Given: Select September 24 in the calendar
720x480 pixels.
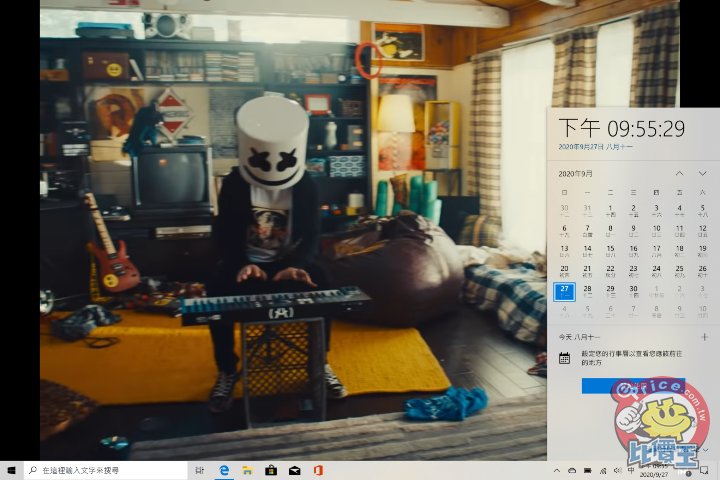Looking at the screenshot, I should pos(657,271).
